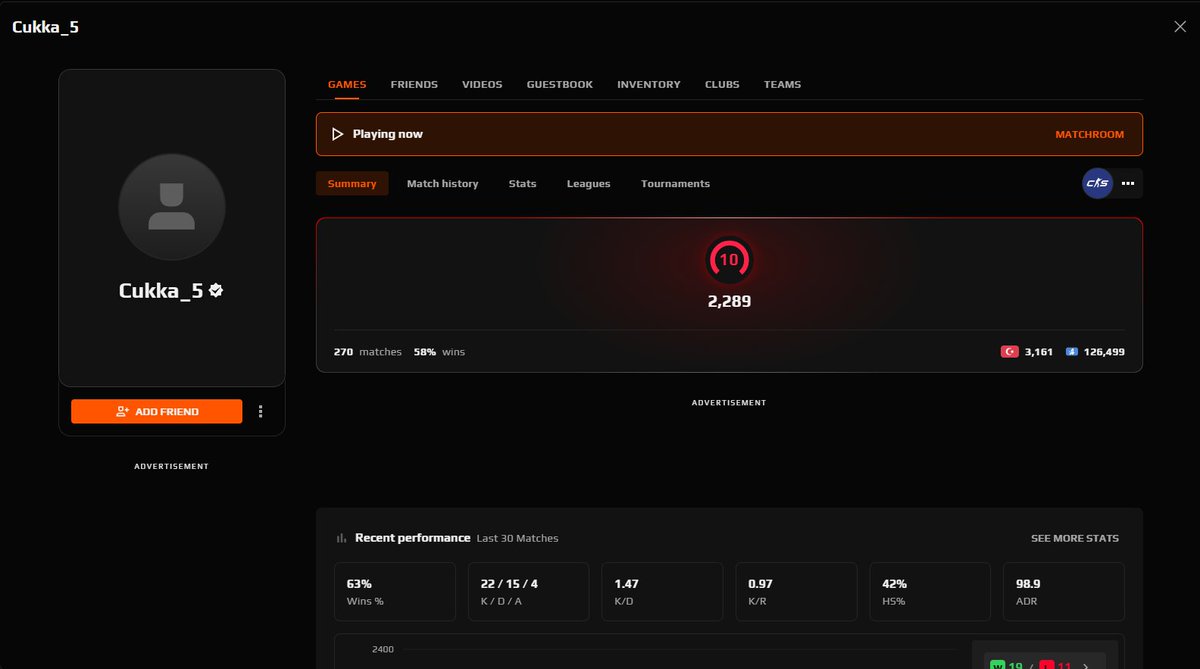
Task: Click the 0.97 K/R stat card
Action: click(x=796, y=592)
